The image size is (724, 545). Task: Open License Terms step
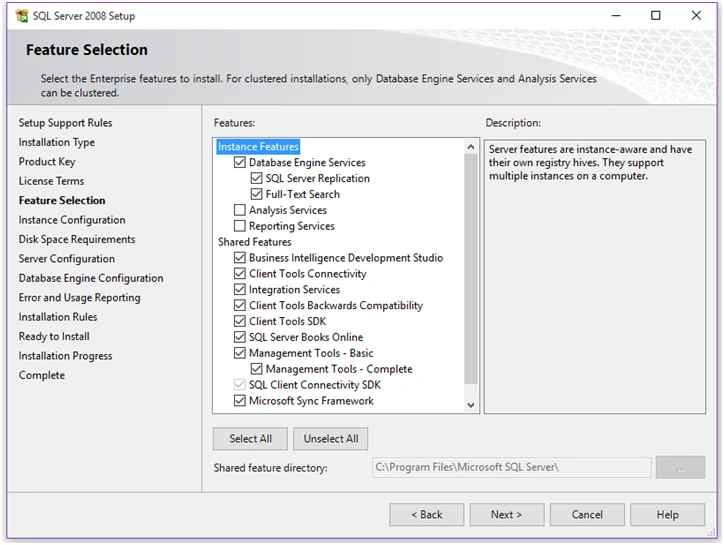point(51,181)
